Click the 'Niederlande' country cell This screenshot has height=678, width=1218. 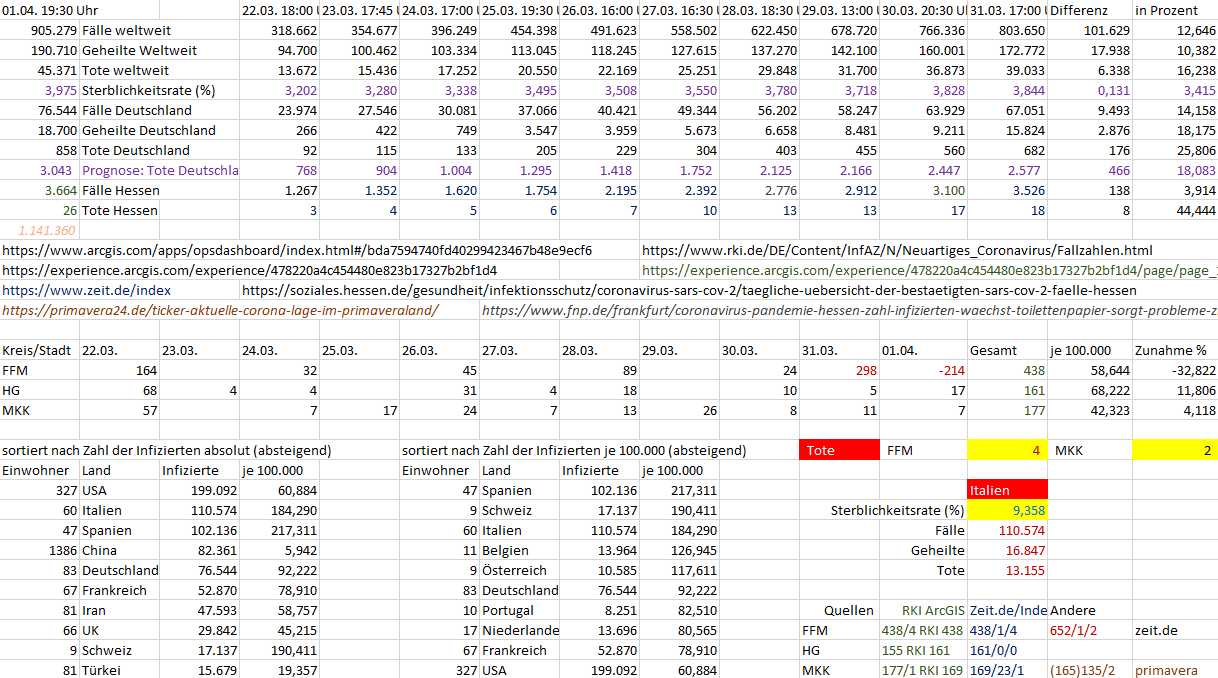point(521,630)
